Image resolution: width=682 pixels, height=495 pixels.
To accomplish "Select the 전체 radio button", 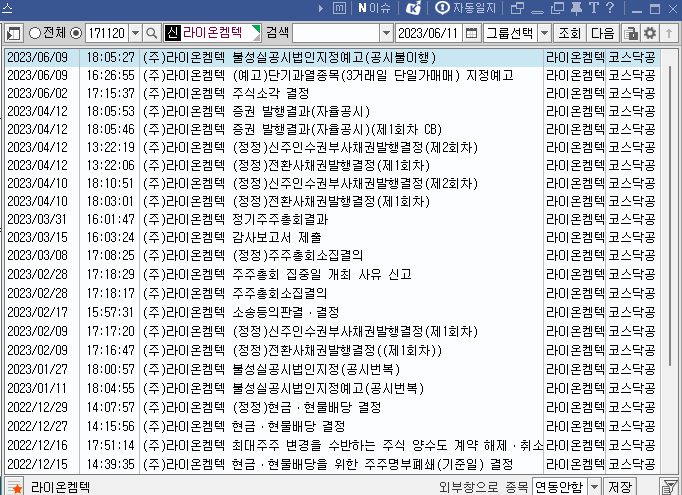I will (x=35, y=33).
